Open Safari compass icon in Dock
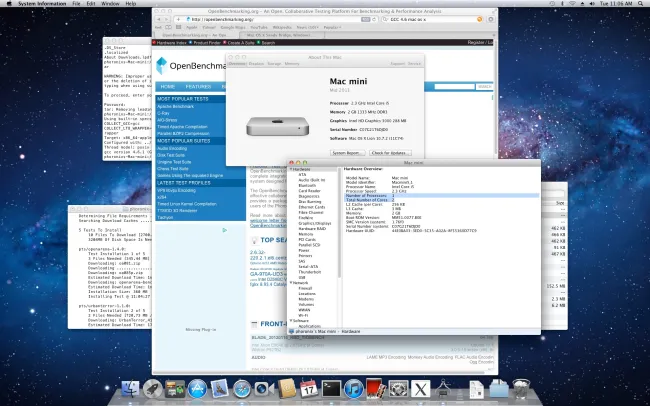Image resolution: width=650 pixels, height=406 pixels. tap(242, 389)
